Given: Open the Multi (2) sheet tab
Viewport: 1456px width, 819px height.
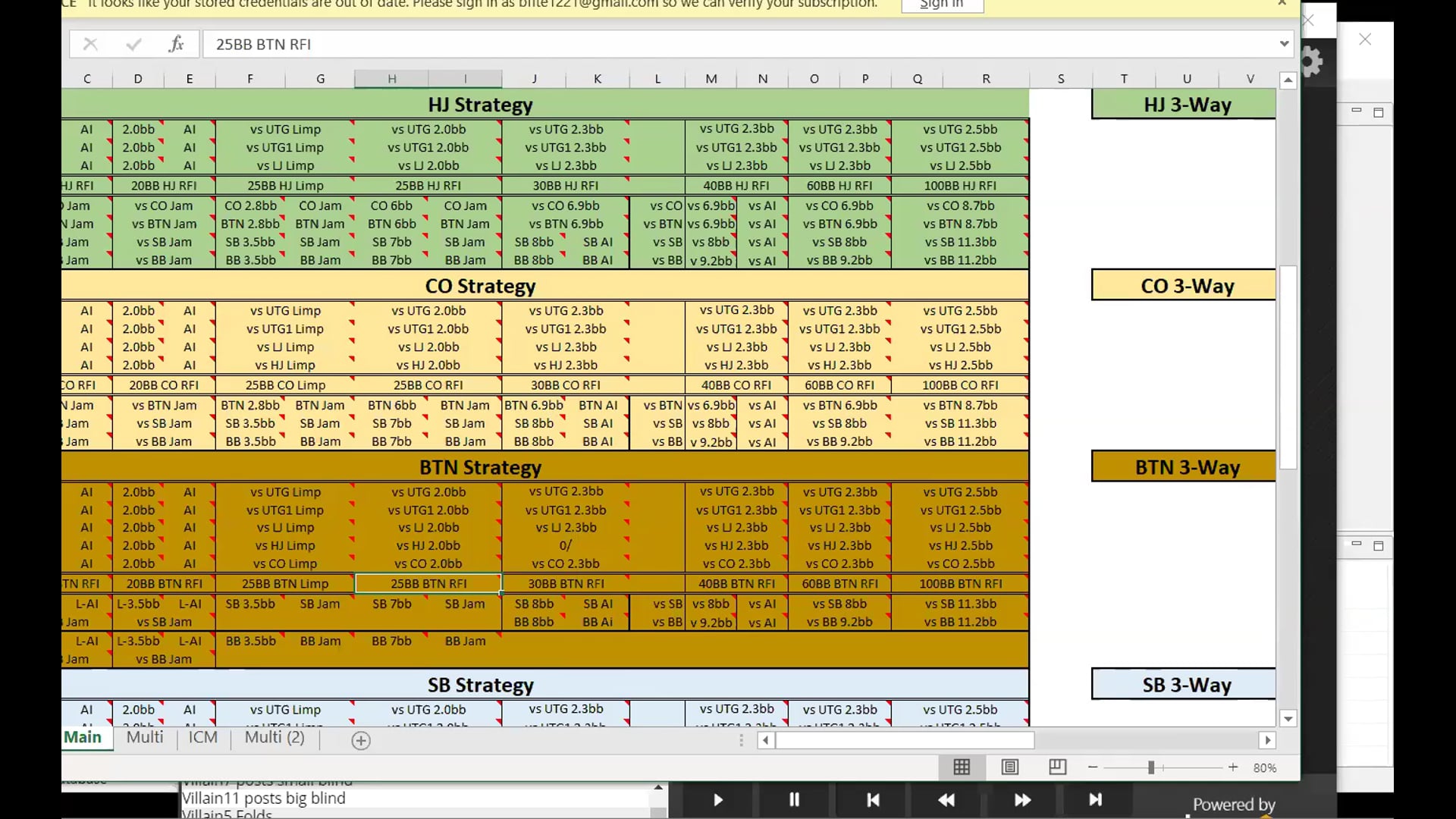Looking at the screenshot, I should (x=275, y=737).
